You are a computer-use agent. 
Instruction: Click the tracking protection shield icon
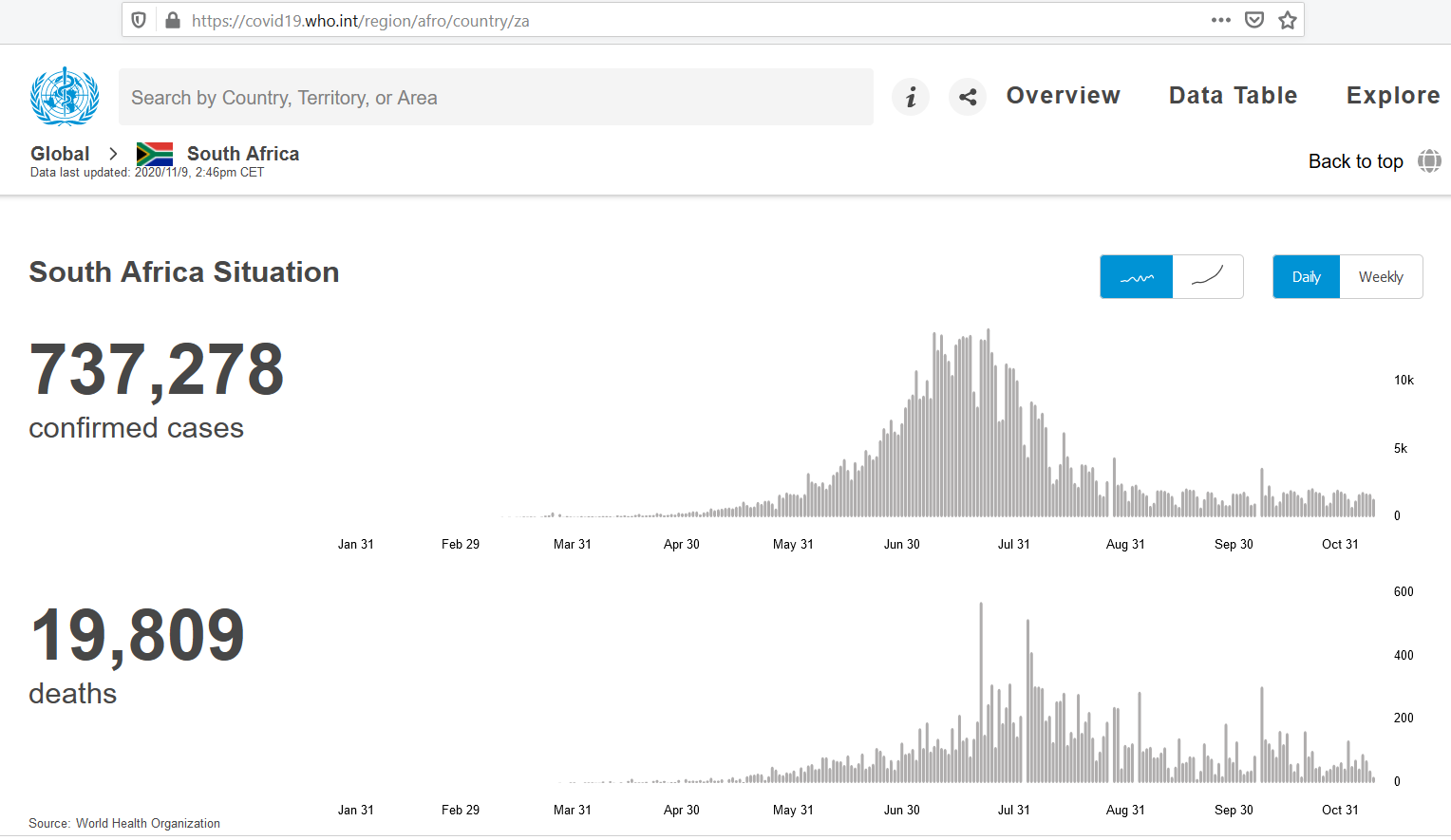[139, 20]
